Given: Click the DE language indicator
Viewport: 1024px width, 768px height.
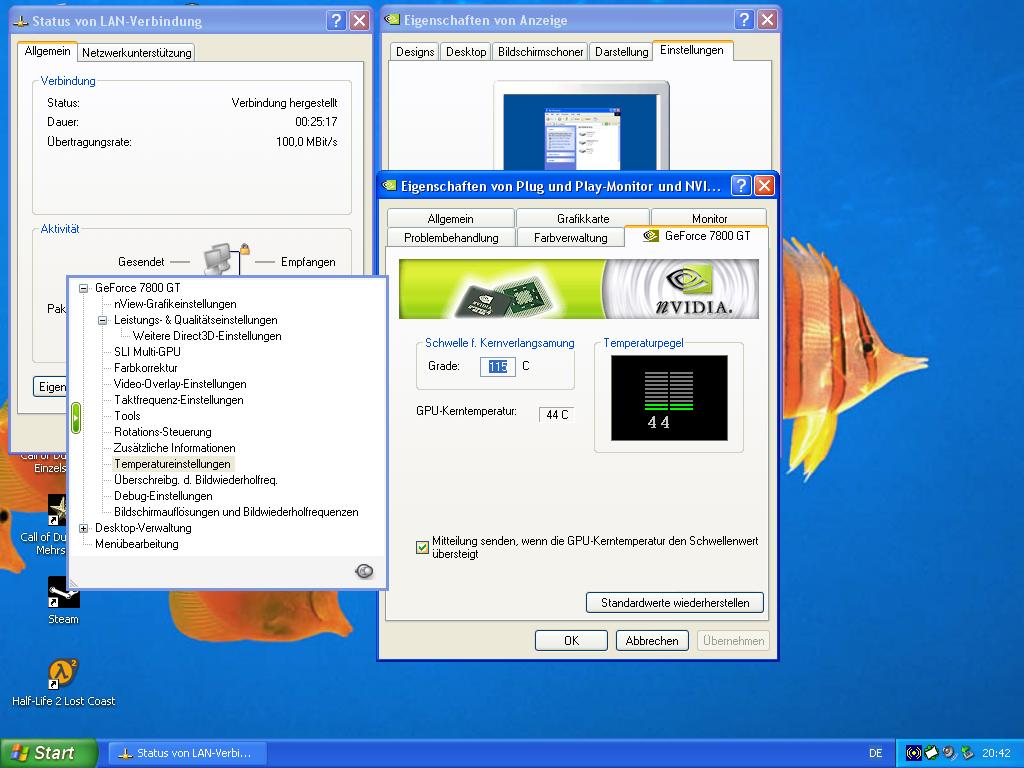Looking at the screenshot, I should (x=875, y=753).
